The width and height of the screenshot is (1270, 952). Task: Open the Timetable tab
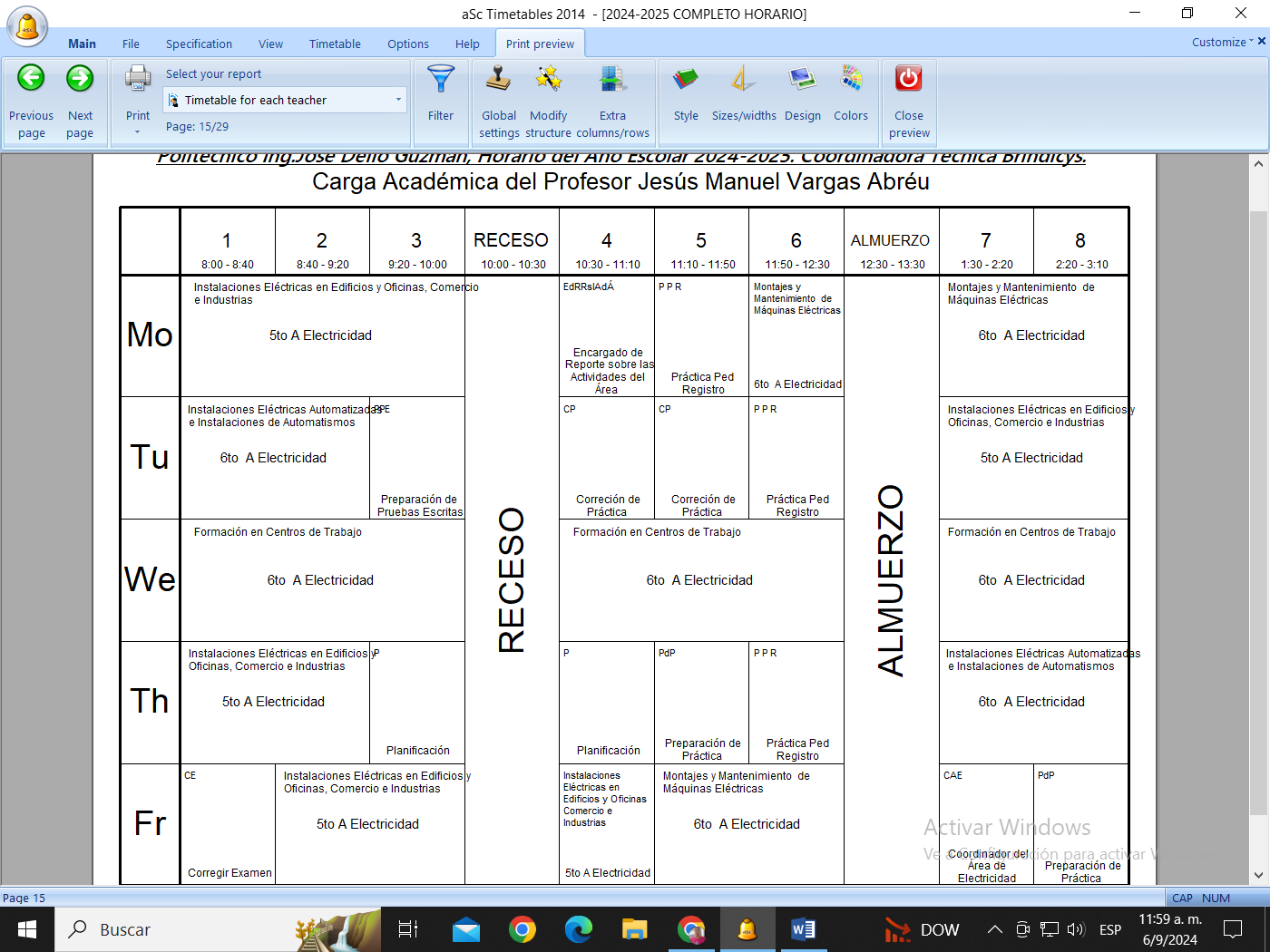click(x=335, y=44)
